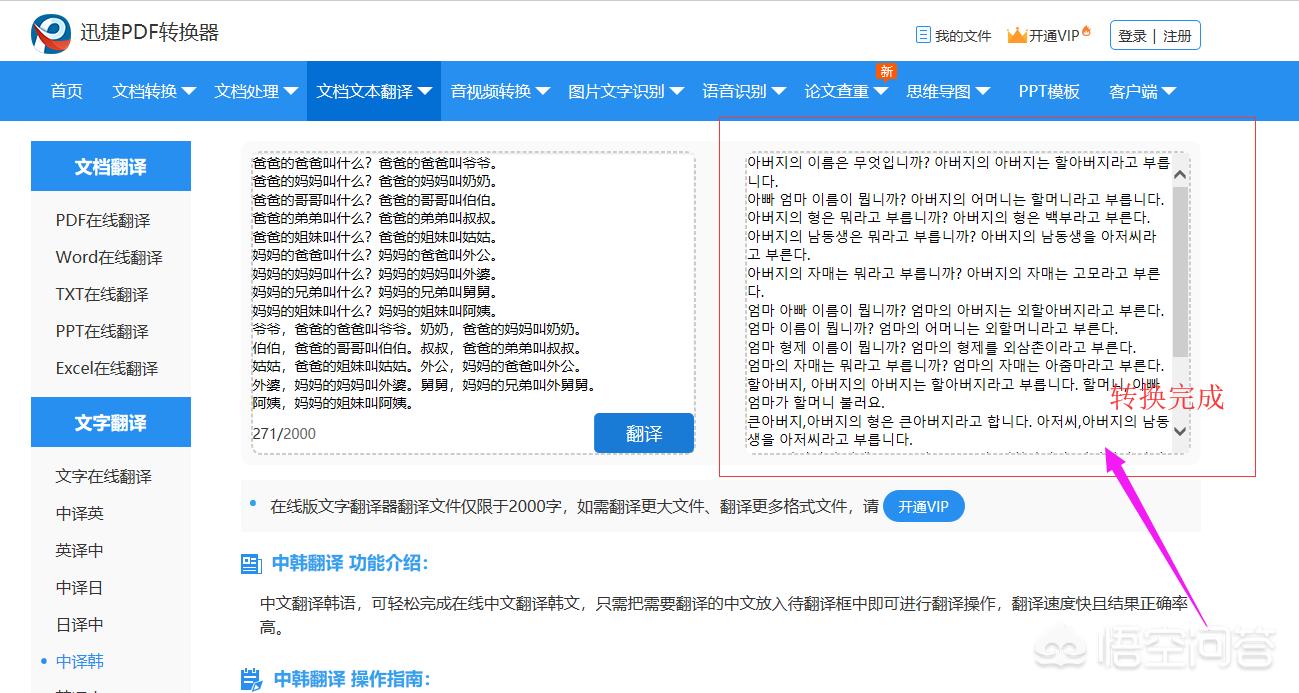Image resolution: width=1299 pixels, height=693 pixels.
Task: Click the 中韩翻译 操作指南 section icon
Action: [x=251, y=680]
